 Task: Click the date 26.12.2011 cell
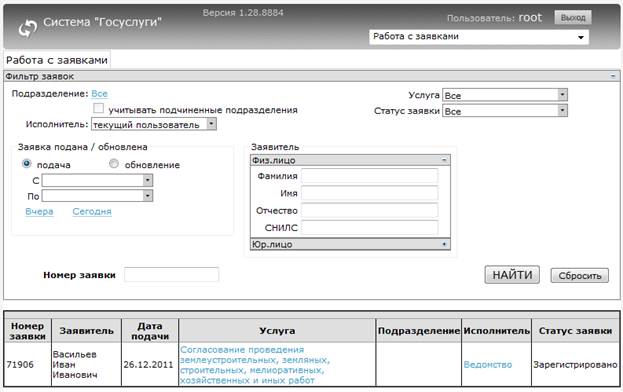click(x=150, y=365)
